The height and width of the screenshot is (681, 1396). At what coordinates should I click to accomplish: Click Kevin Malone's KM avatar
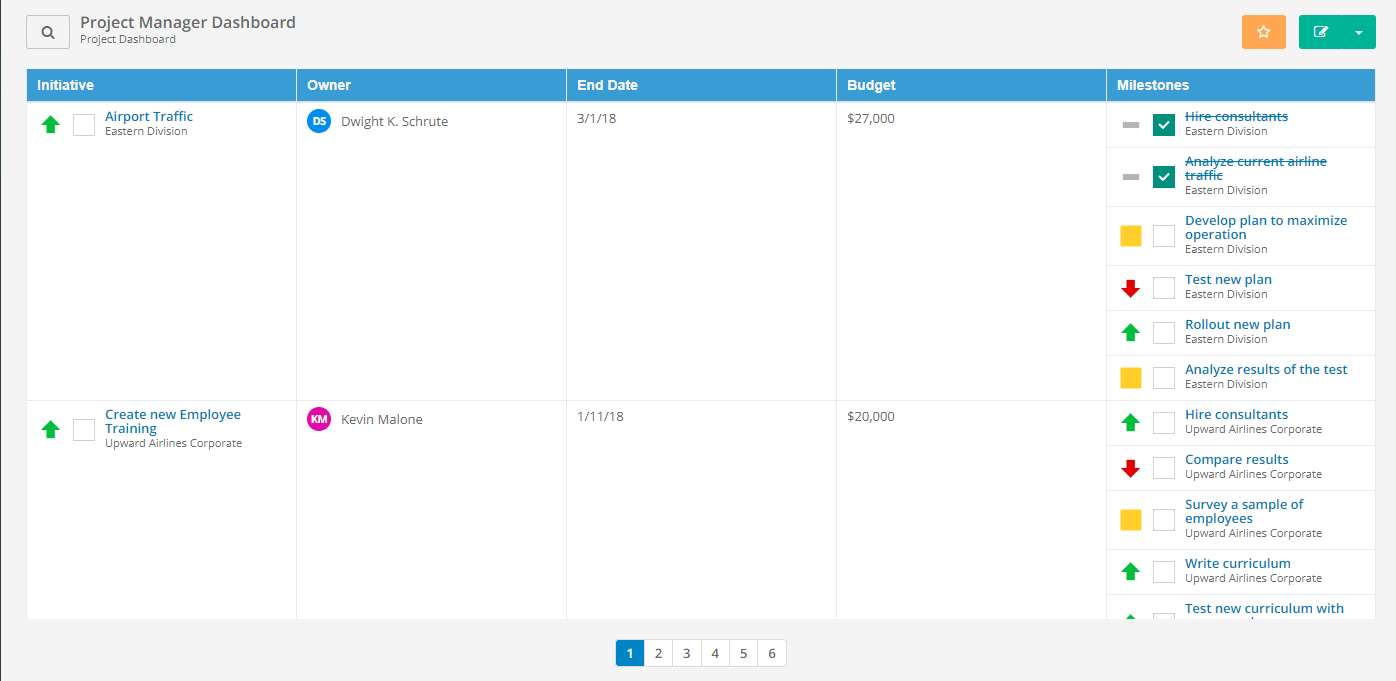(x=318, y=419)
